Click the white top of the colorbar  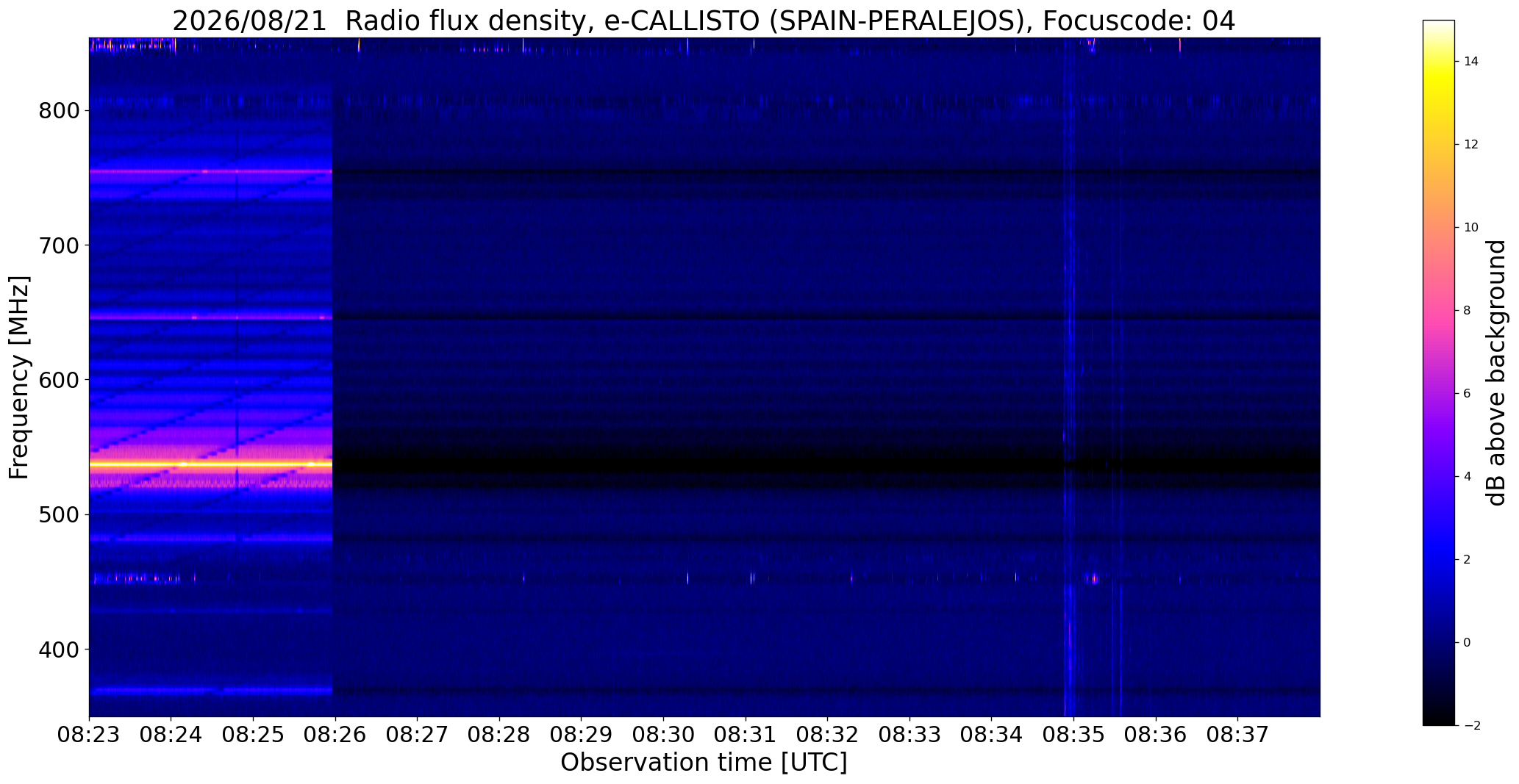pyautogui.click(x=1439, y=24)
